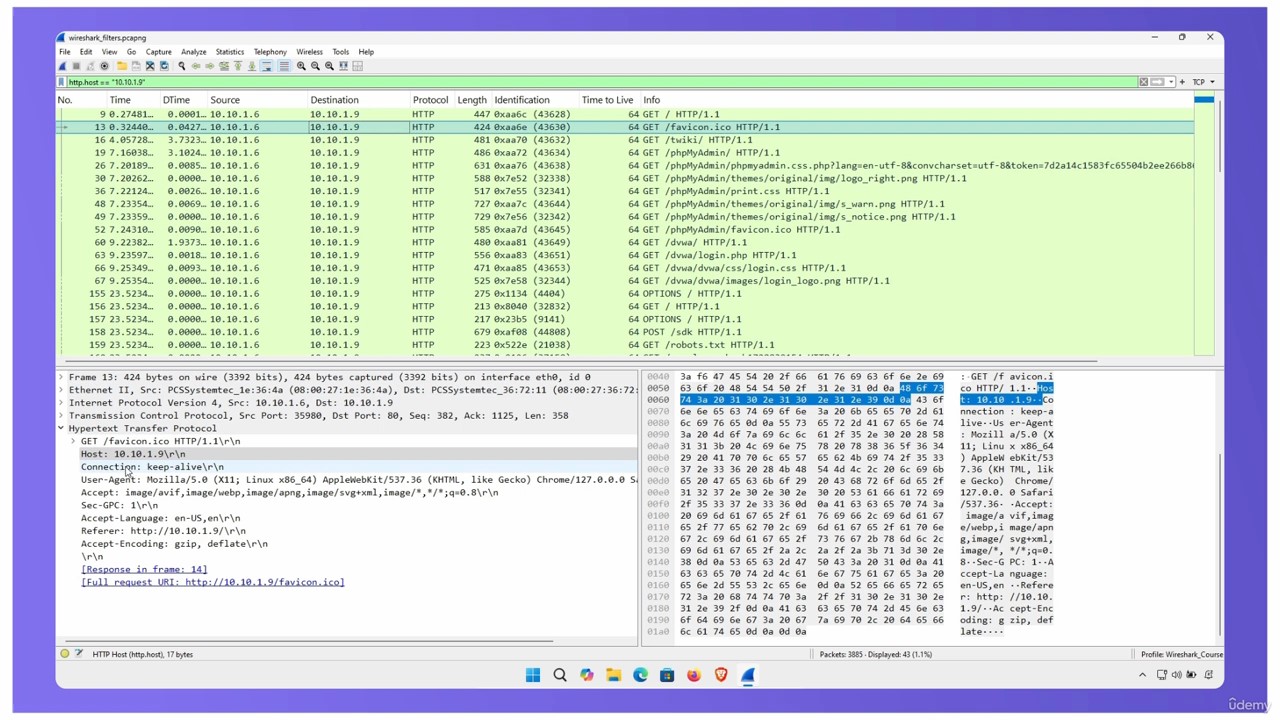Open display filter history dropdown
The width and height of the screenshot is (1280, 720).
[1171, 82]
